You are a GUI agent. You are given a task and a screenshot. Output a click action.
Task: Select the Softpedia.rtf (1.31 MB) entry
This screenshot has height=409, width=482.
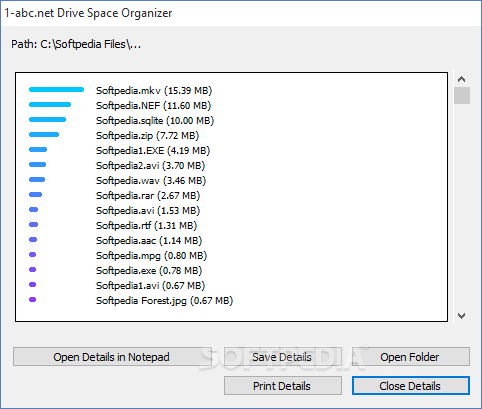click(146, 226)
